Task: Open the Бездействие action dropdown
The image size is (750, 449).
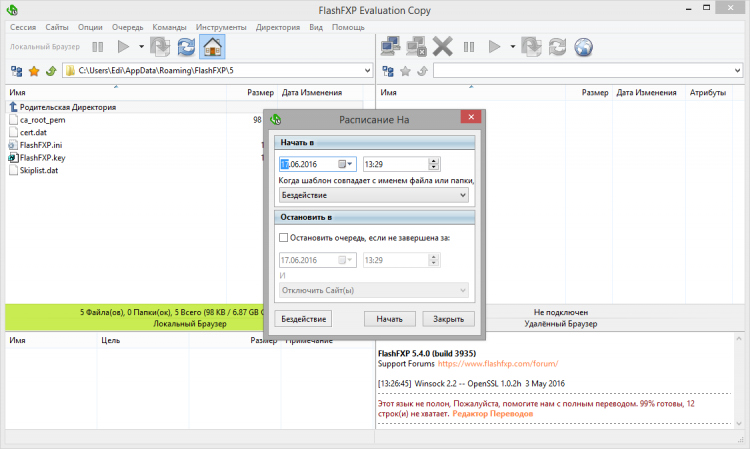Action: pyautogui.click(x=374, y=195)
